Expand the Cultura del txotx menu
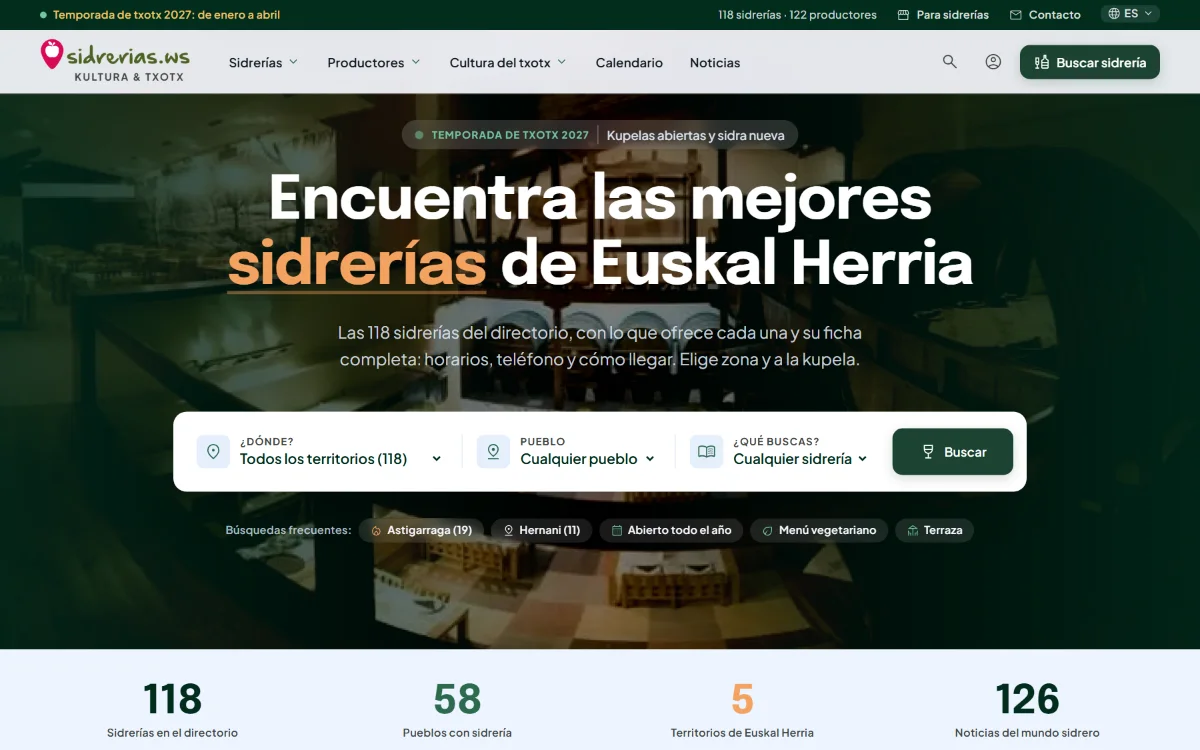Screen dimensions: 1200x750 [508, 62]
